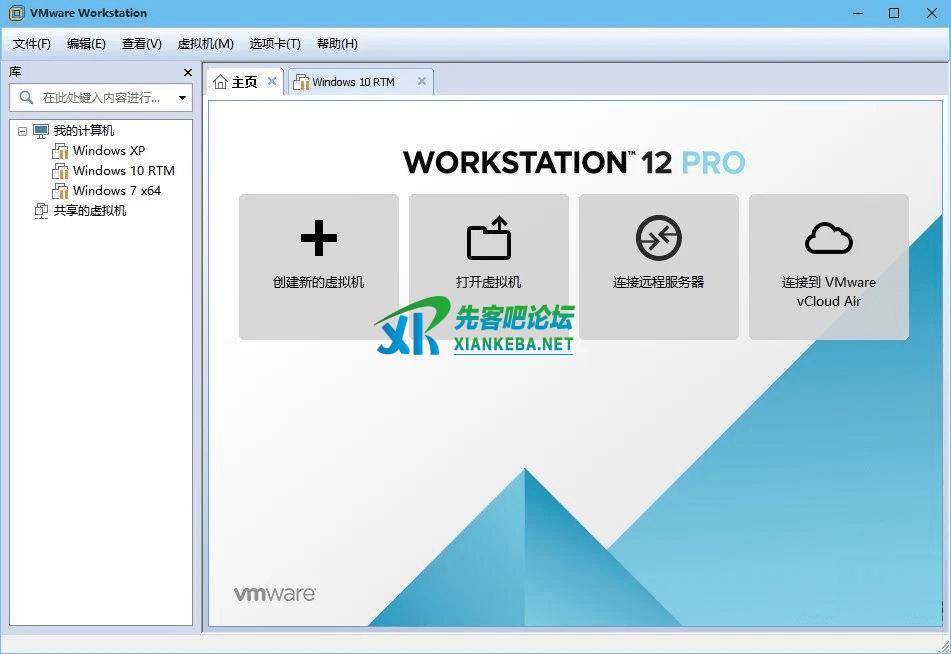Open the 虚拟机(M) menu
This screenshot has width=951, height=654.
coord(205,44)
